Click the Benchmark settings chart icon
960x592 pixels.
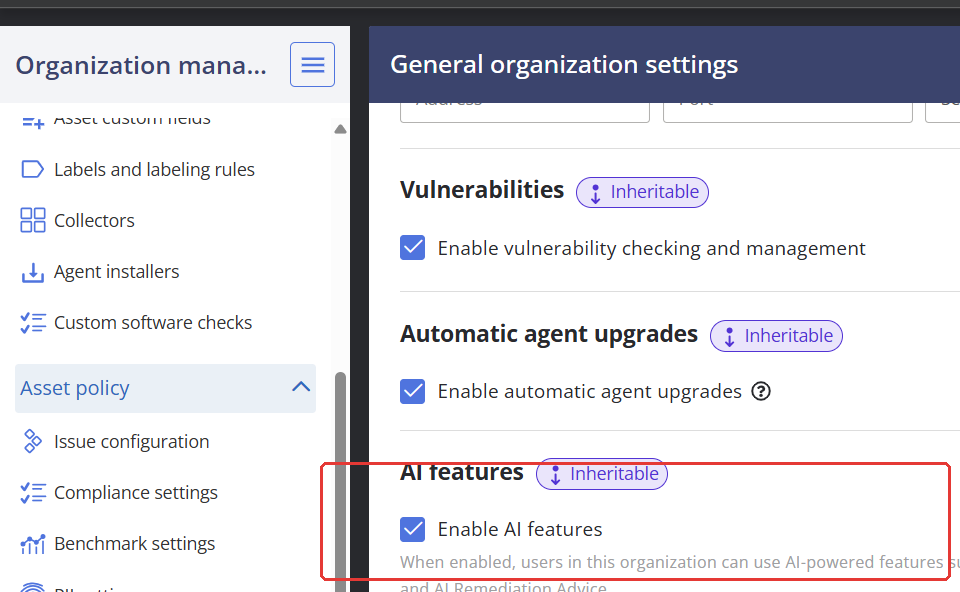tap(33, 544)
